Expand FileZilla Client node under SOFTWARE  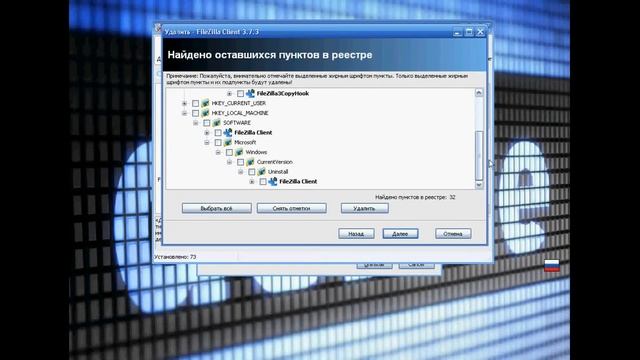pyautogui.click(x=207, y=133)
